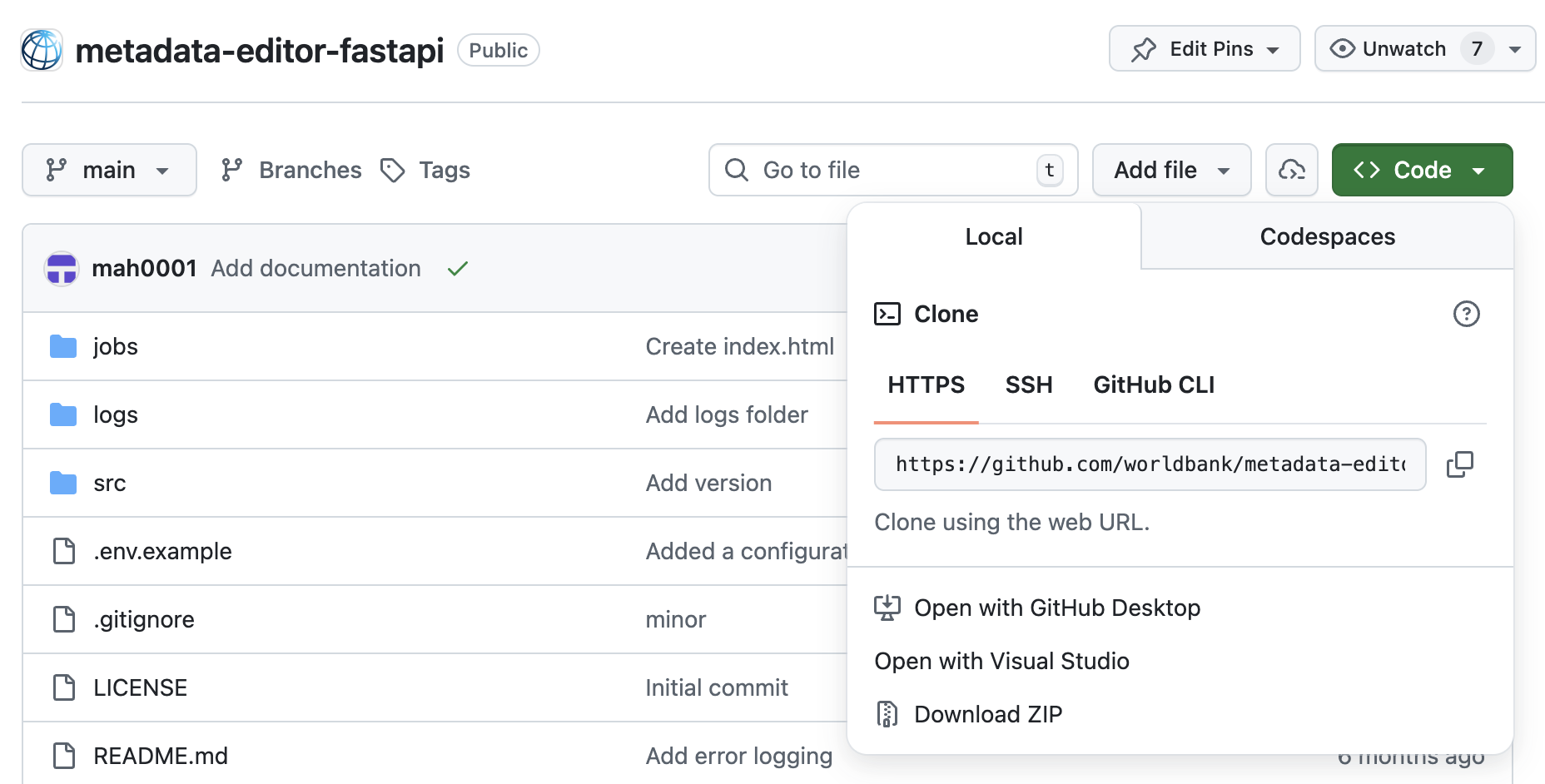Click the LICENSE file icon
Screen dimensions: 1545x784
tap(63, 687)
